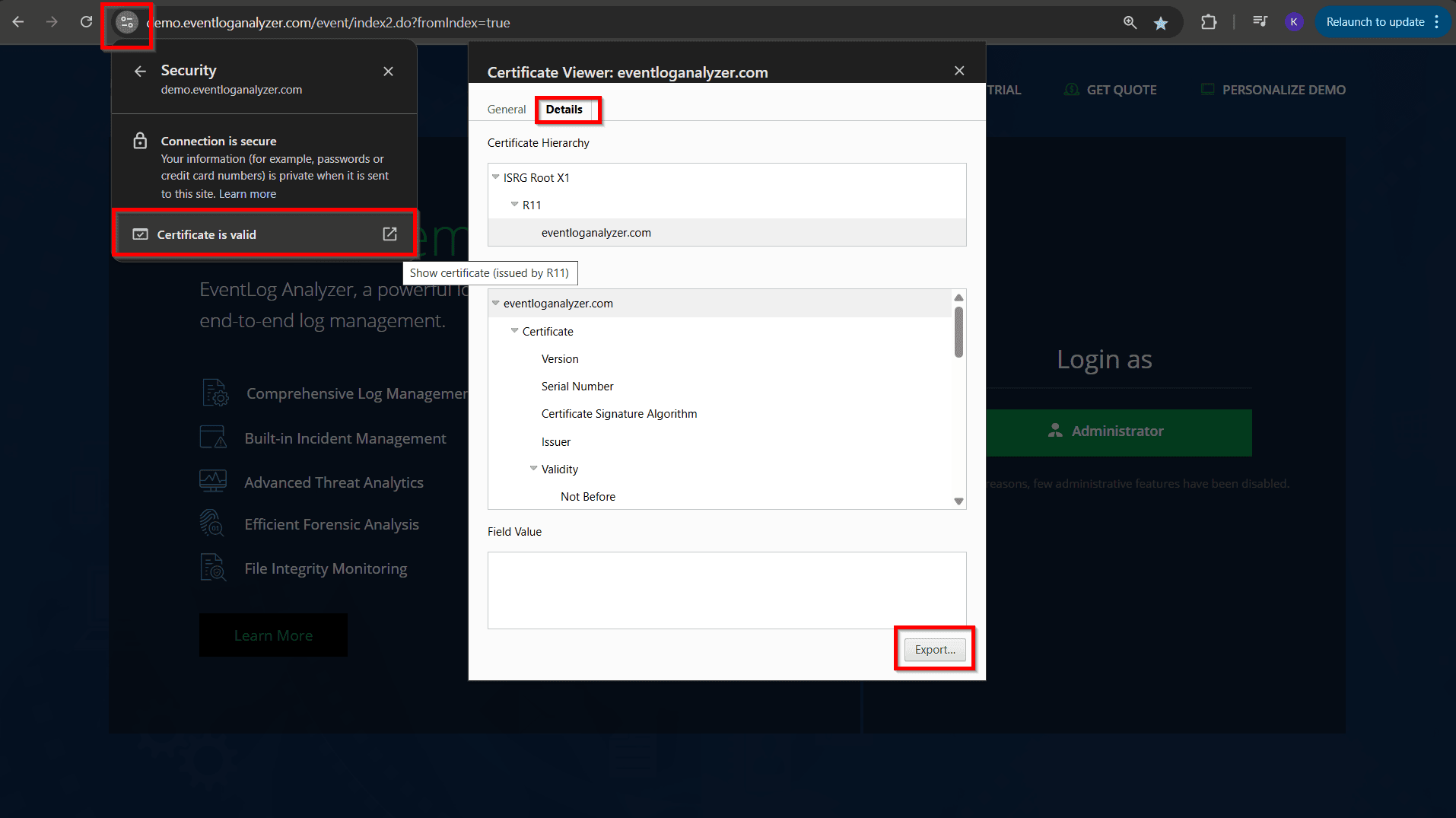The image size is (1456, 818).
Task: Click the address bar URL
Action: tap(329, 23)
